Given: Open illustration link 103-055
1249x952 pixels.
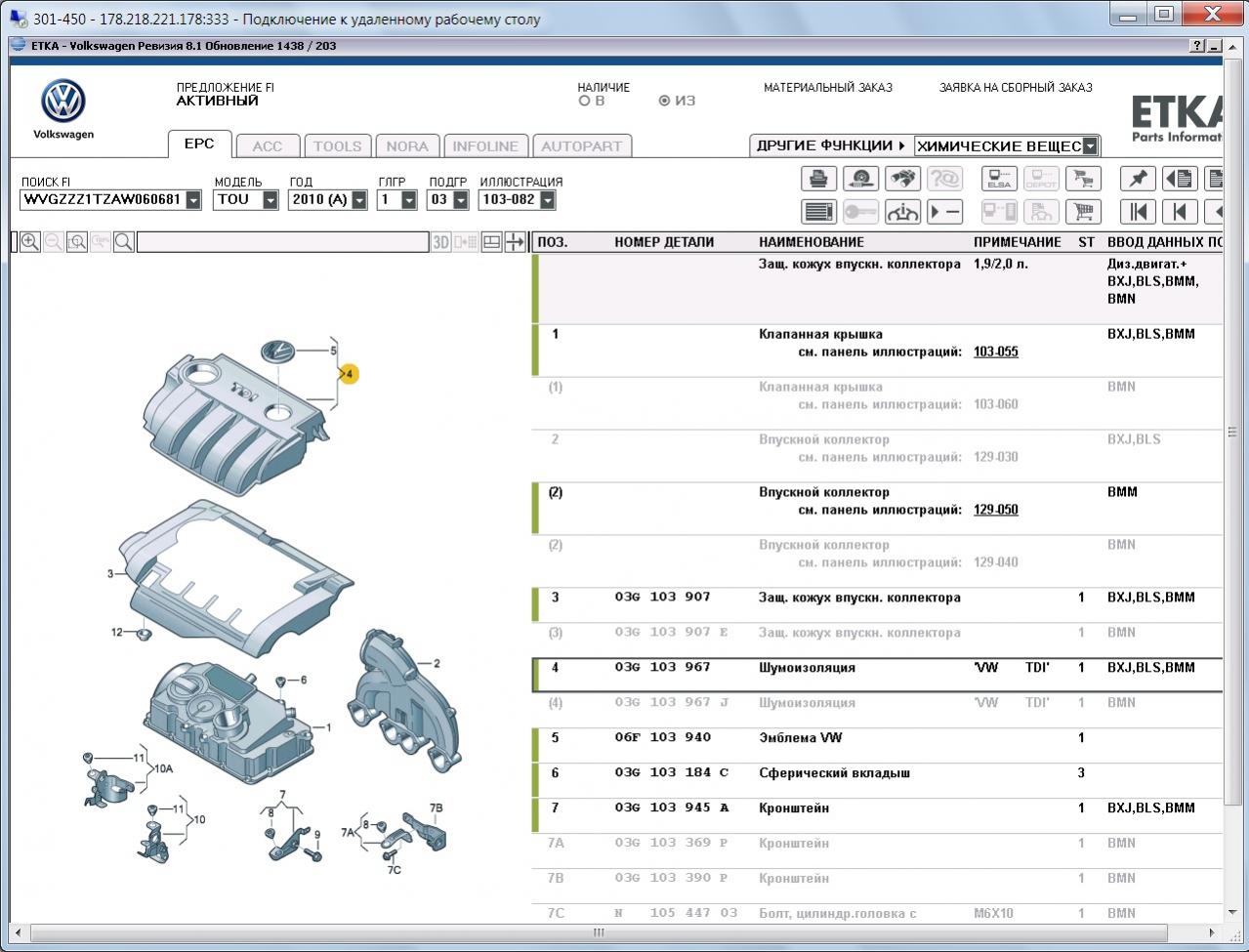Looking at the screenshot, I should 996,352.
